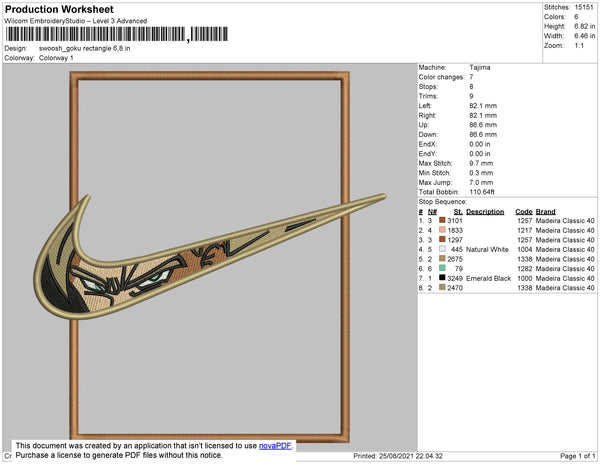Click the Brand column header
This screenshot has width=600, height=464.
click(x=545, y=212)
